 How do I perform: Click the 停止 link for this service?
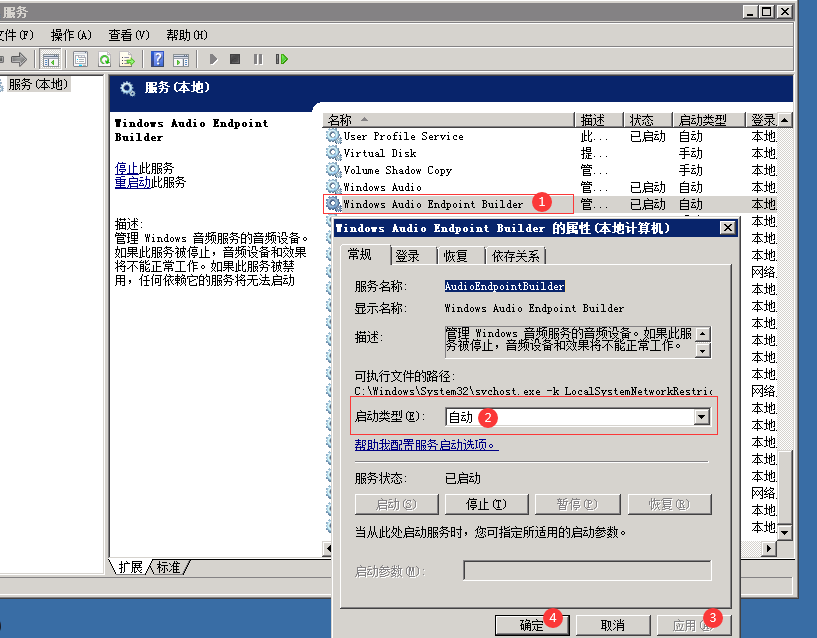127,168
